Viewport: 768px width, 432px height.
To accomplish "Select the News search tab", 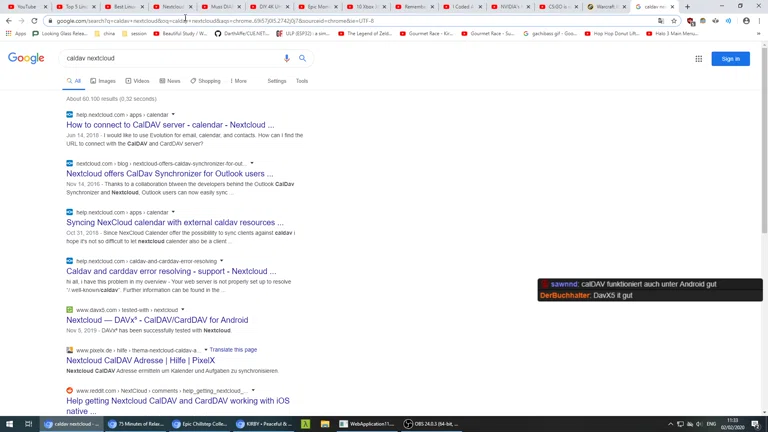I will point(170,81).
